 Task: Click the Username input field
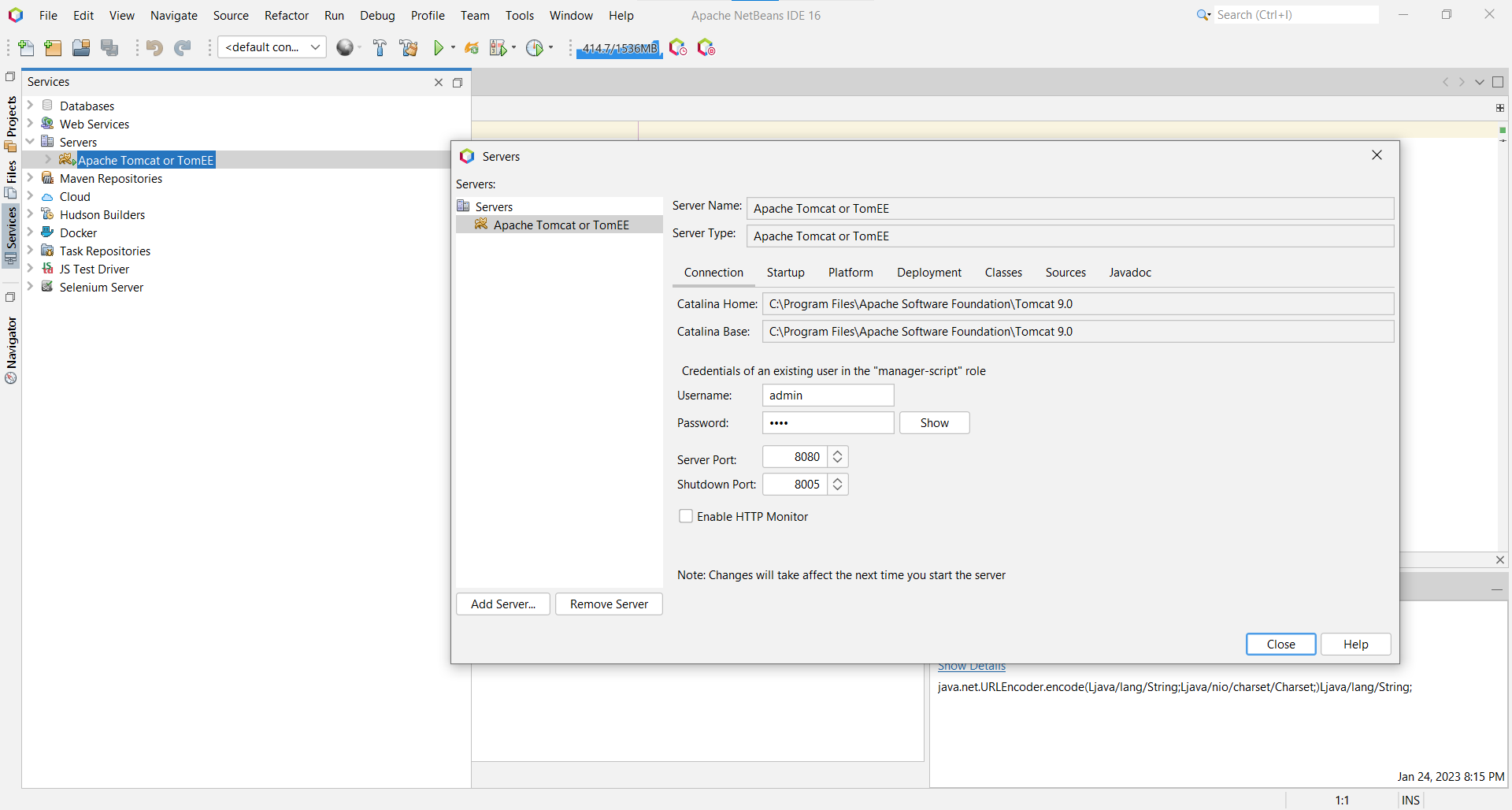tap(828, 396)
